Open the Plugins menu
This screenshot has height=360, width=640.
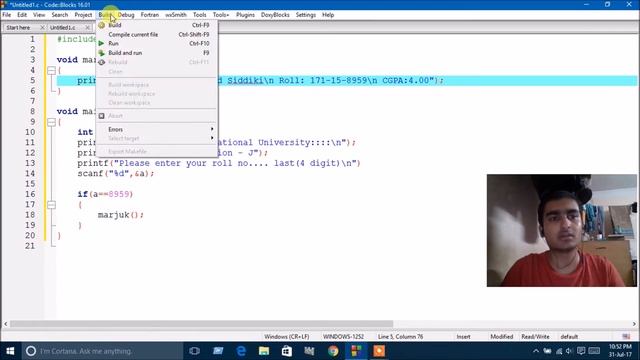point(245,15)
